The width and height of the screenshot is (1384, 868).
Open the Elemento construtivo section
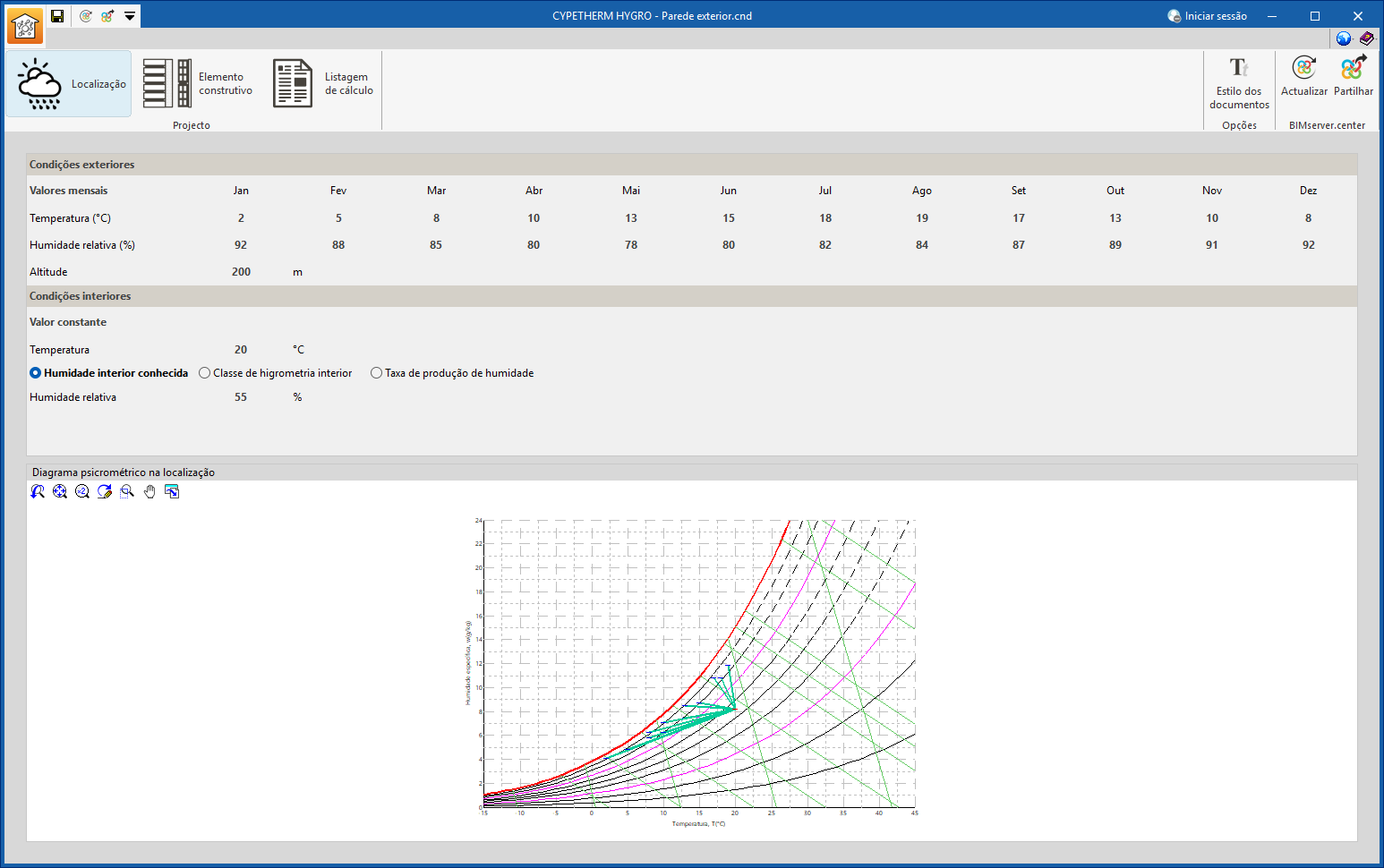point(198,84)
